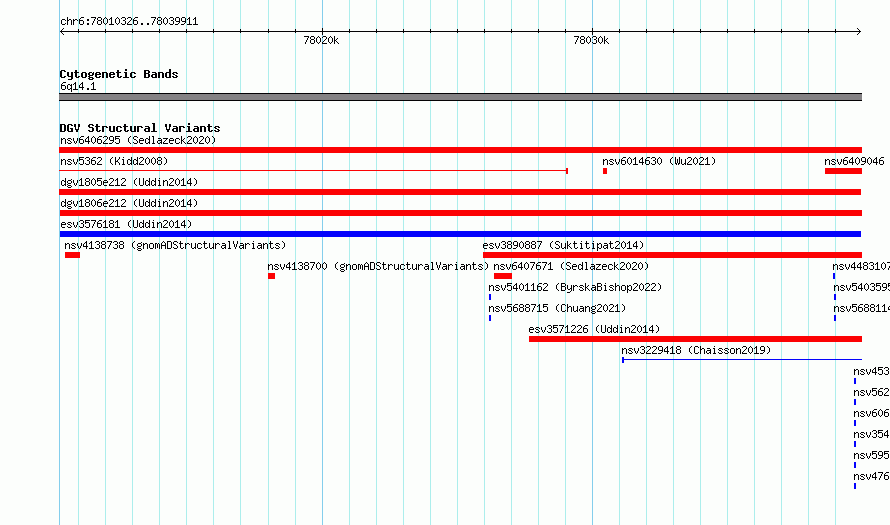The height and width of the screenshot is (525, 890).
Task: Click the nsv5688715 (Chuang2021) label
Action: point(557,308)
